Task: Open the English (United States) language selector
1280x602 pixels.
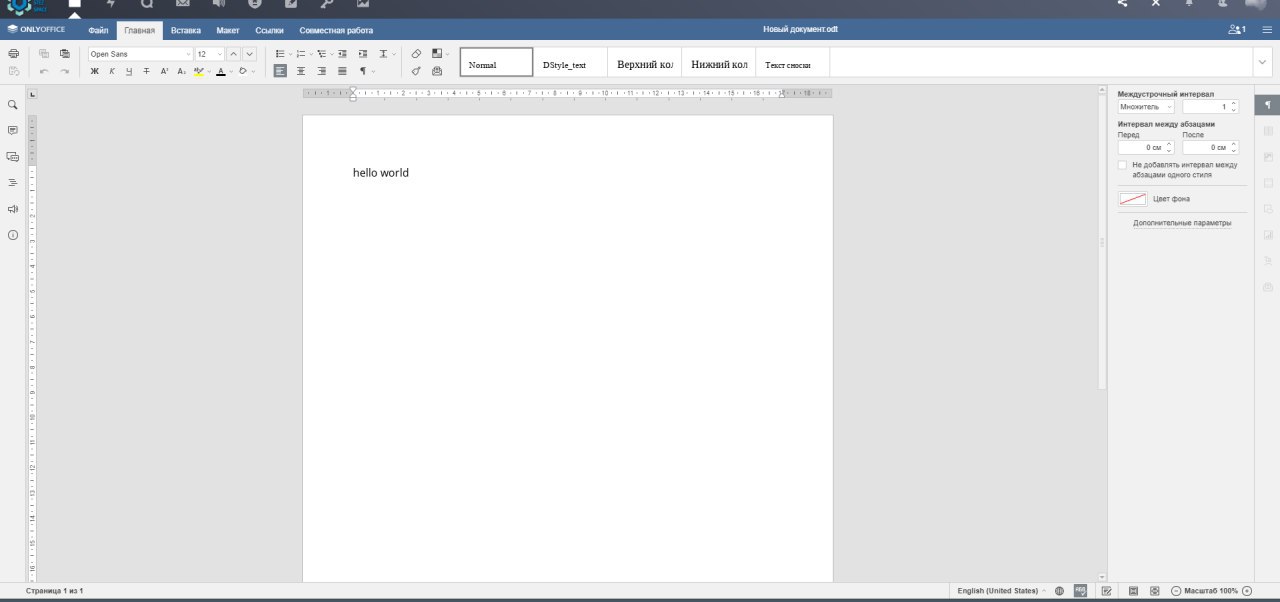Action: click(x=1001, y=591)
